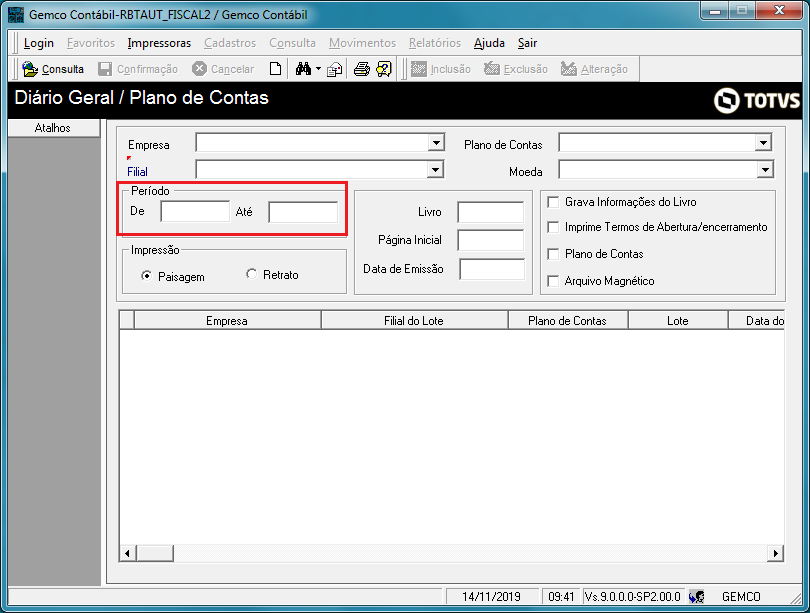This screenshot has width=810, height=613.
Task: Open the Ajuda menu
Action: click(489, 43)
